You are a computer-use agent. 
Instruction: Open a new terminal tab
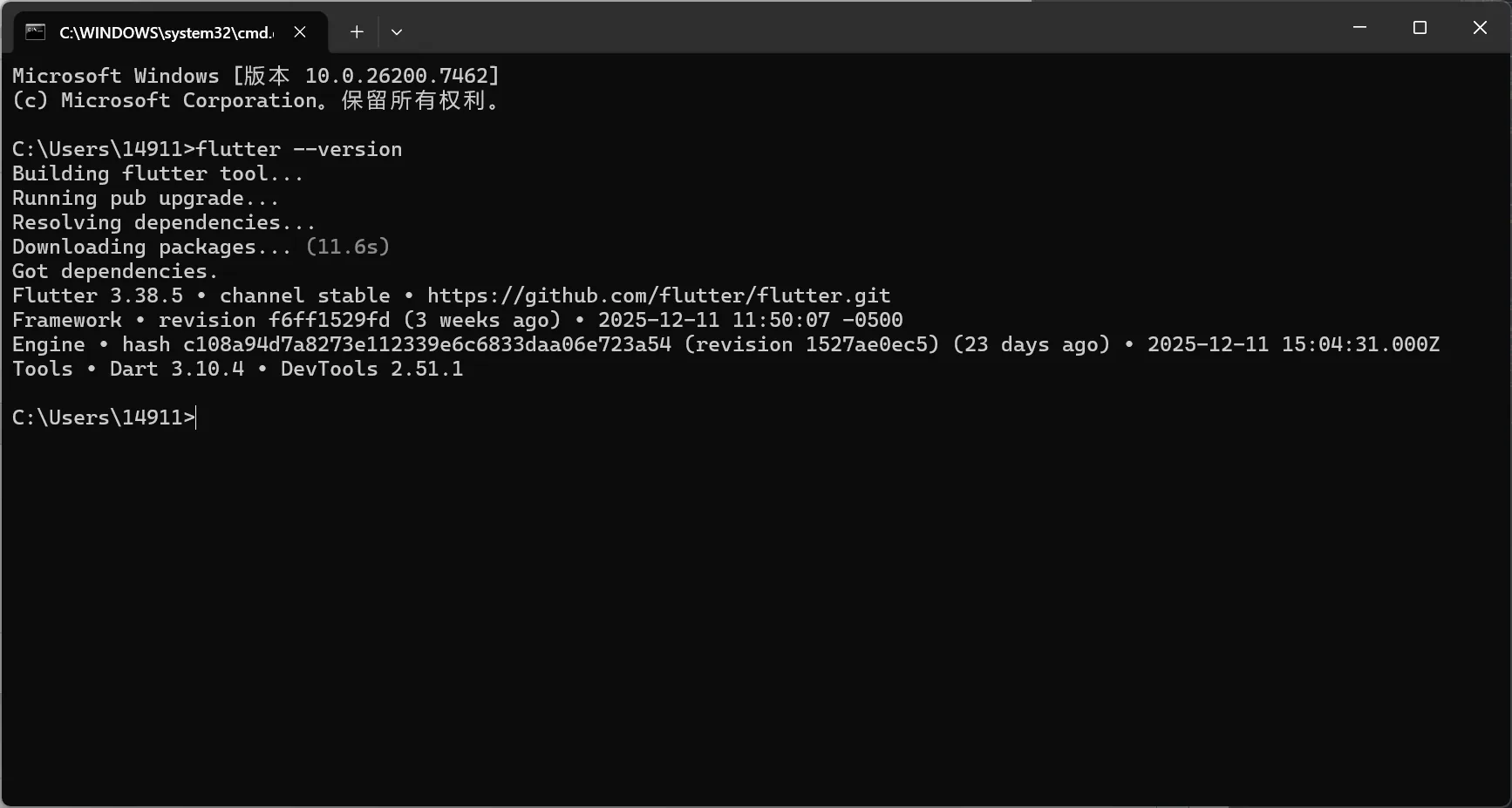[357, 32]
